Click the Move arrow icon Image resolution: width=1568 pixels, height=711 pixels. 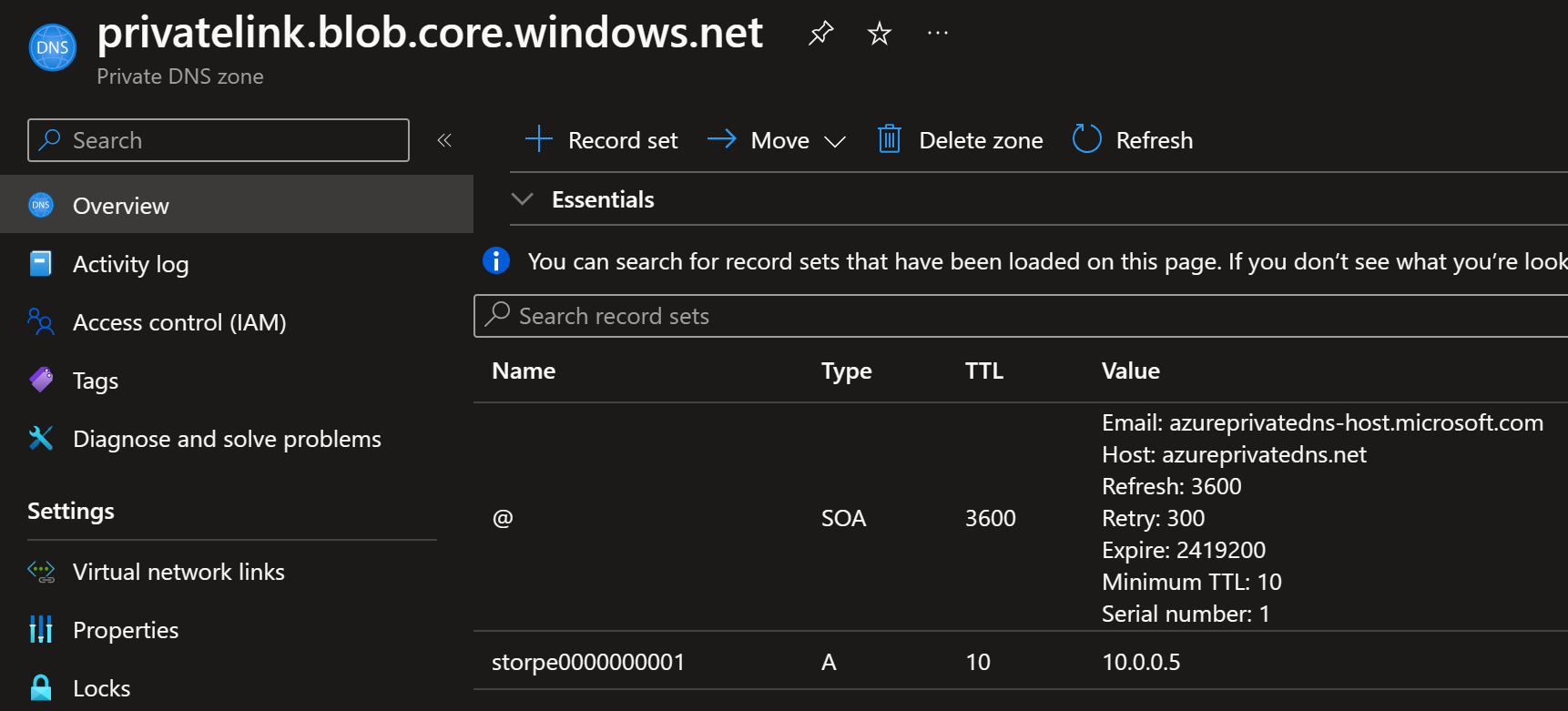pyautogui.click(x=722, y=139)
